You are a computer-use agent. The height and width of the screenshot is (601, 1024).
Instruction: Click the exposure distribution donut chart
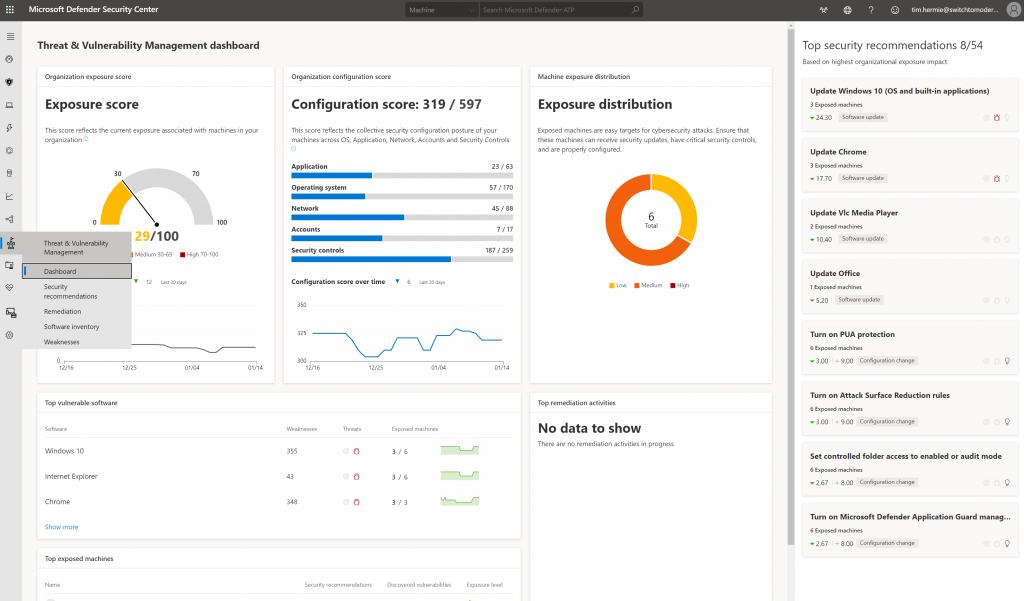(651, 220)
